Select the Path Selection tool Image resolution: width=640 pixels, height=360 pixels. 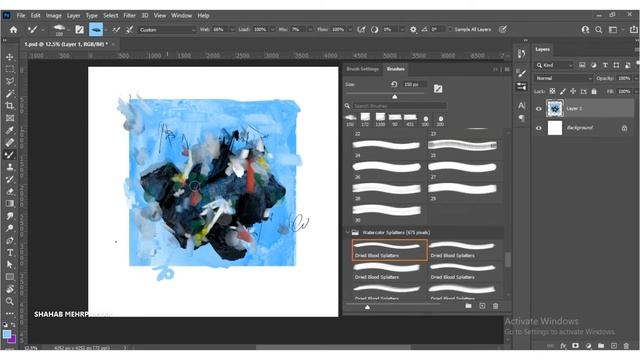click(x=9, y=264)
